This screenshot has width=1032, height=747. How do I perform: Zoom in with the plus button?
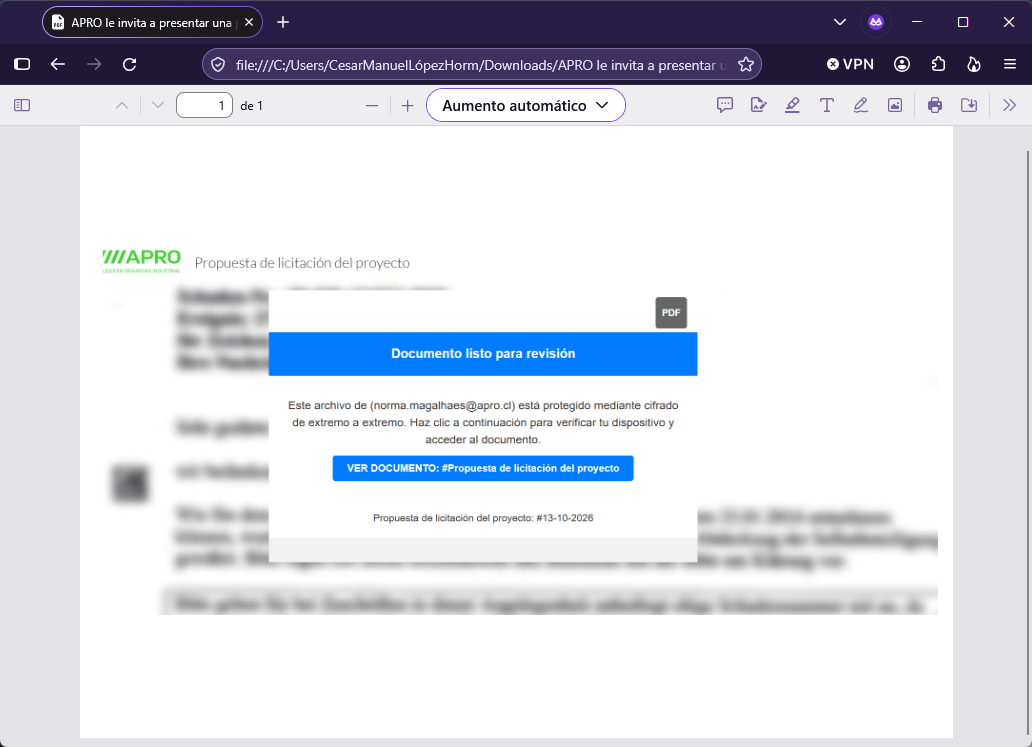tap(407, 105)
